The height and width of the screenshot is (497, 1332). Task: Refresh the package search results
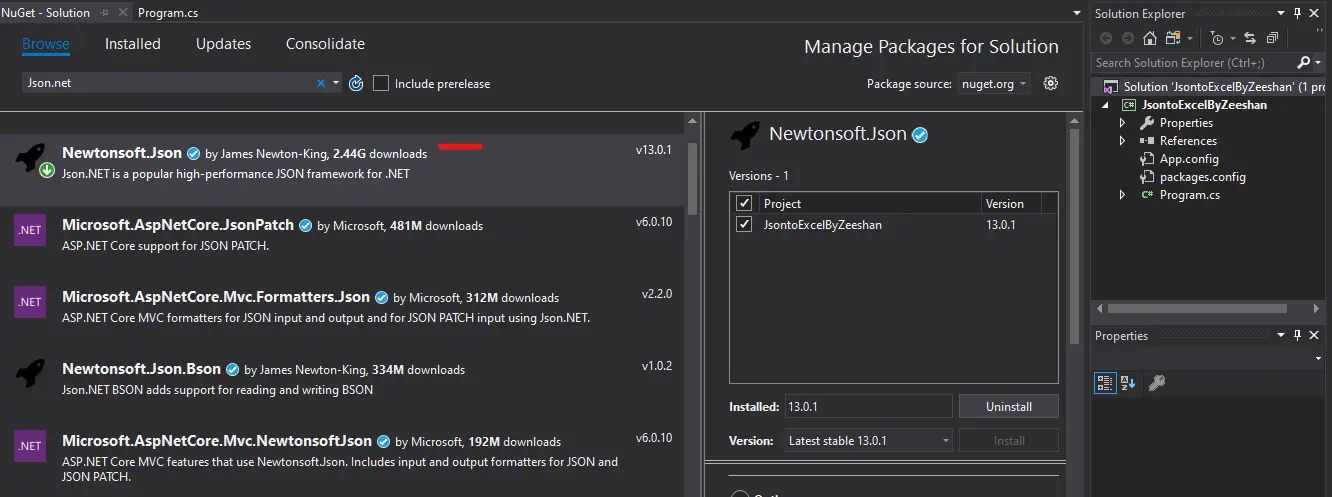pos(356,83)
